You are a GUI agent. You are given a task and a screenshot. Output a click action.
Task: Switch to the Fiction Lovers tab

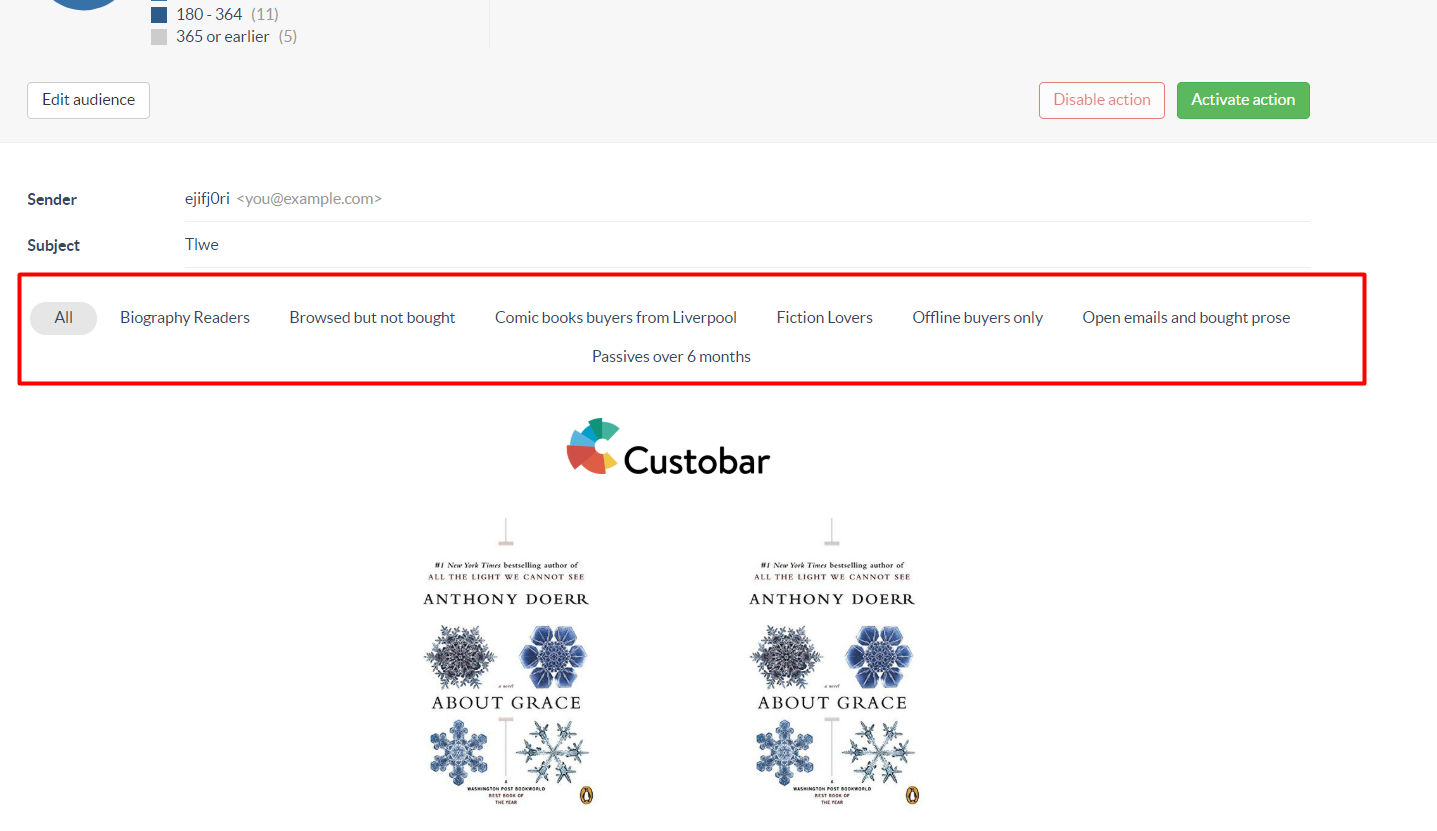click(x=824, y=318)
